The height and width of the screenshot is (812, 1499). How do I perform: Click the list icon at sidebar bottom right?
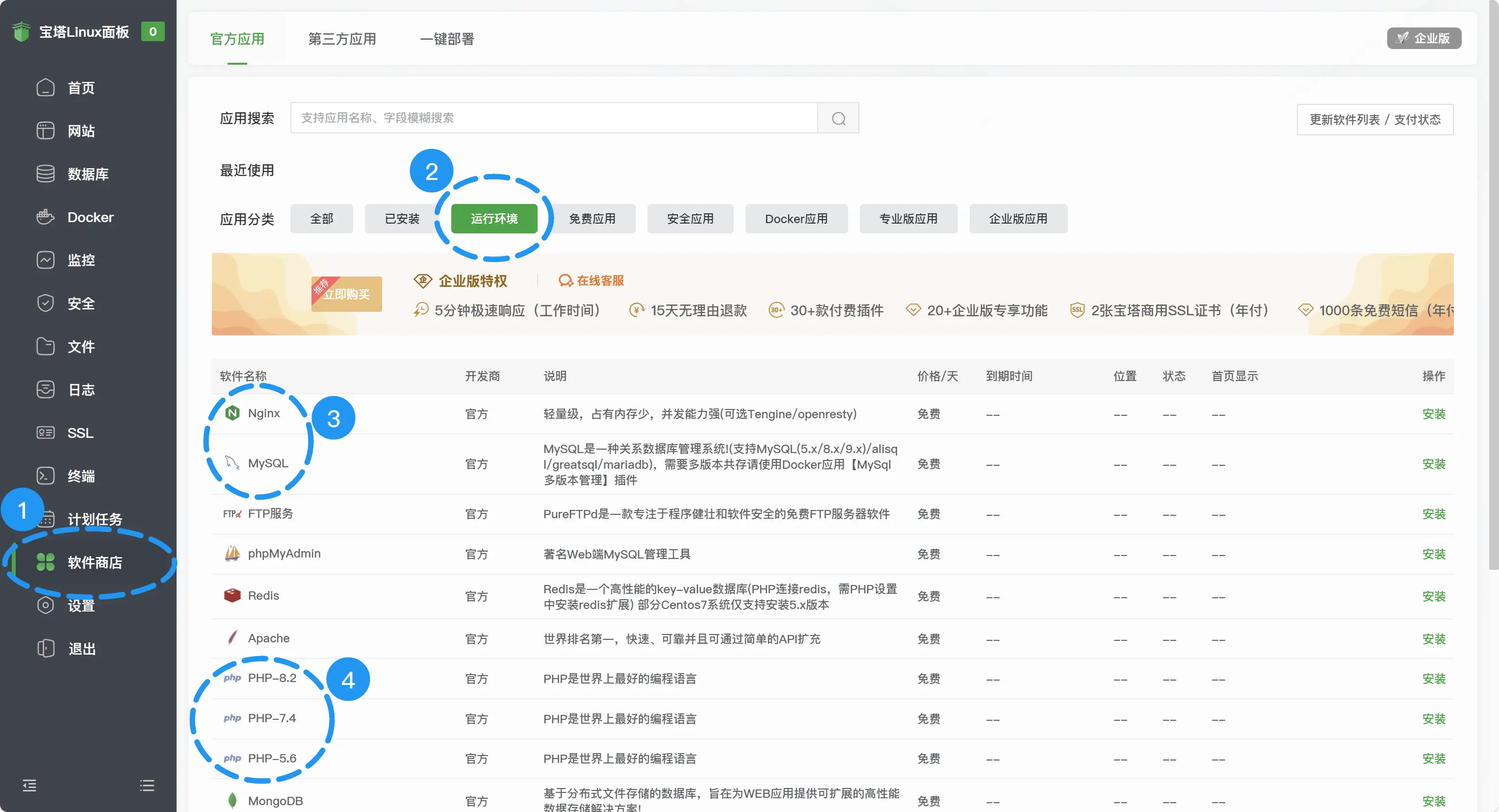pyautogui.click(x=147, y=786)
